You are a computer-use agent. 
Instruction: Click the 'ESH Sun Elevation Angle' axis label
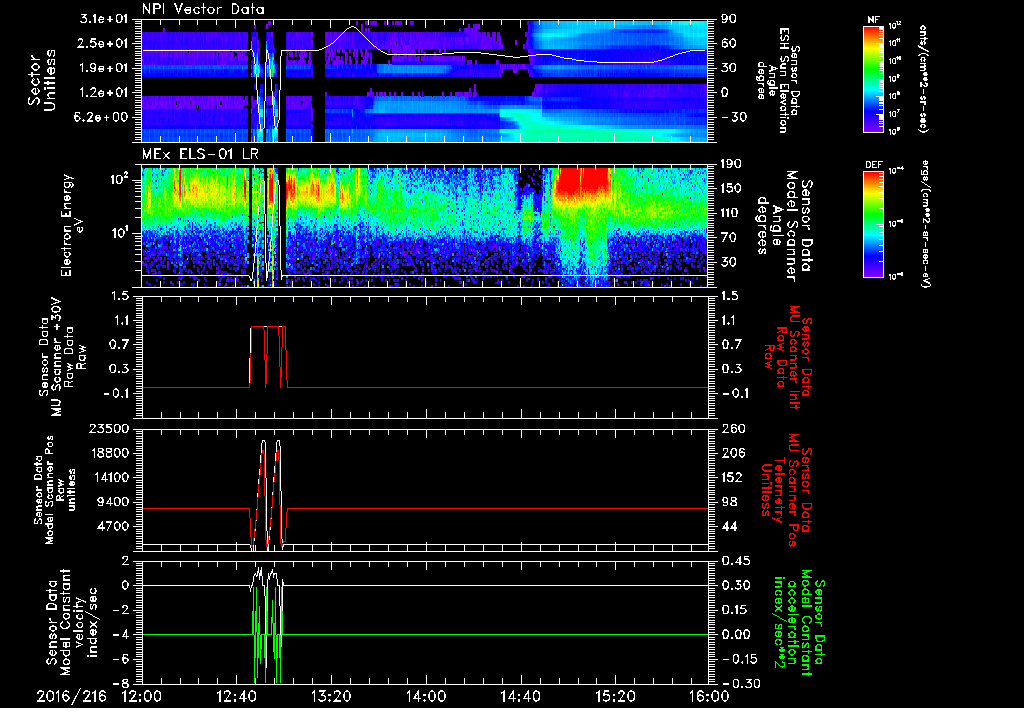click(x=780, y=80)
